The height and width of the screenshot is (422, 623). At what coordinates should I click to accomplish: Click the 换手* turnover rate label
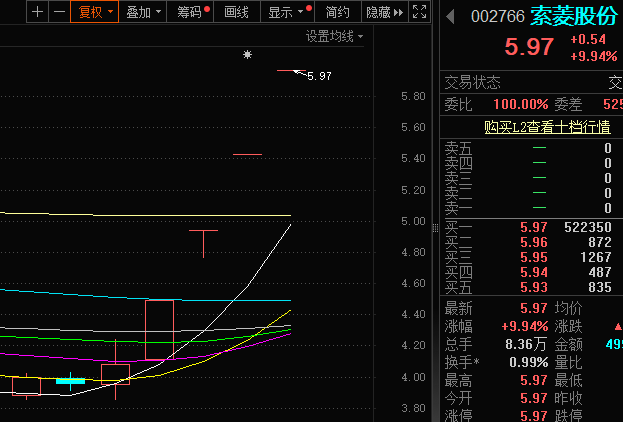pos(462,362)
